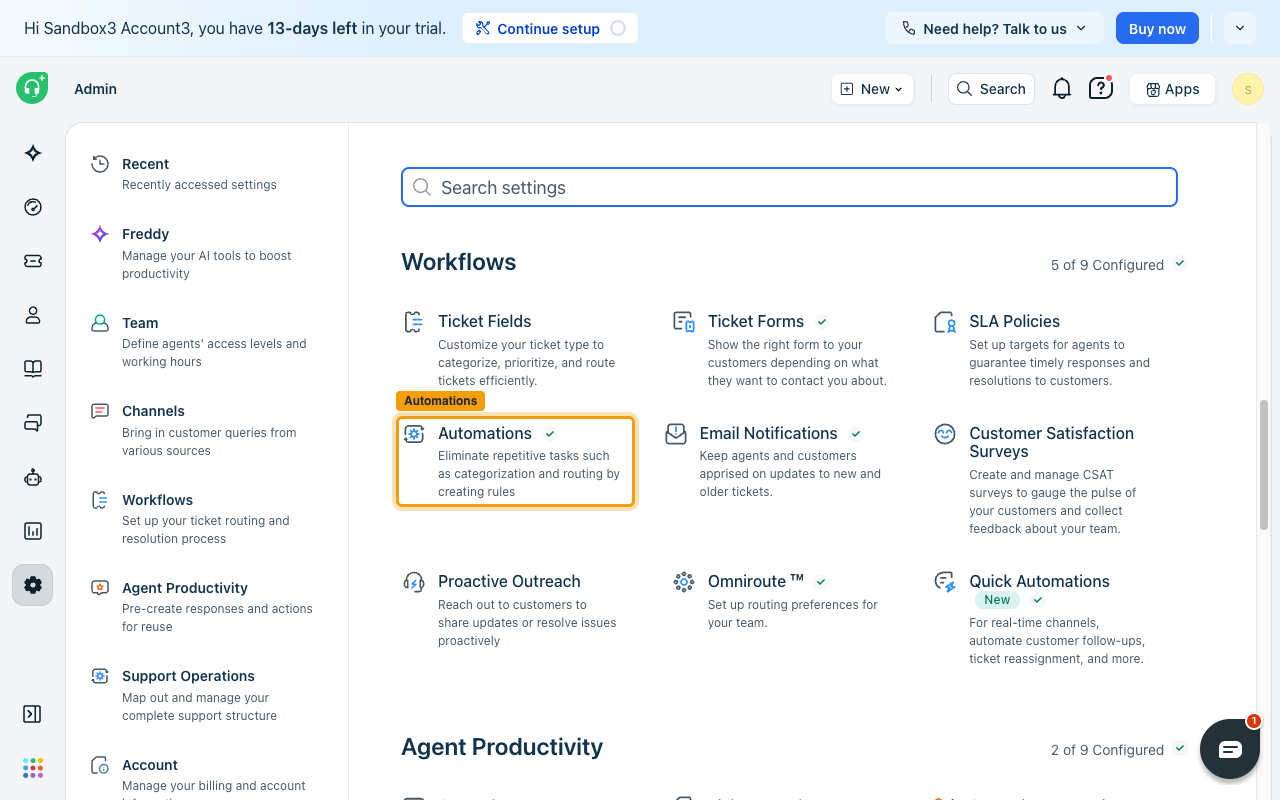Open the Conversations chat sidebar icon
This screenshot has height=800, width=1280.
[x=33, y=423]
